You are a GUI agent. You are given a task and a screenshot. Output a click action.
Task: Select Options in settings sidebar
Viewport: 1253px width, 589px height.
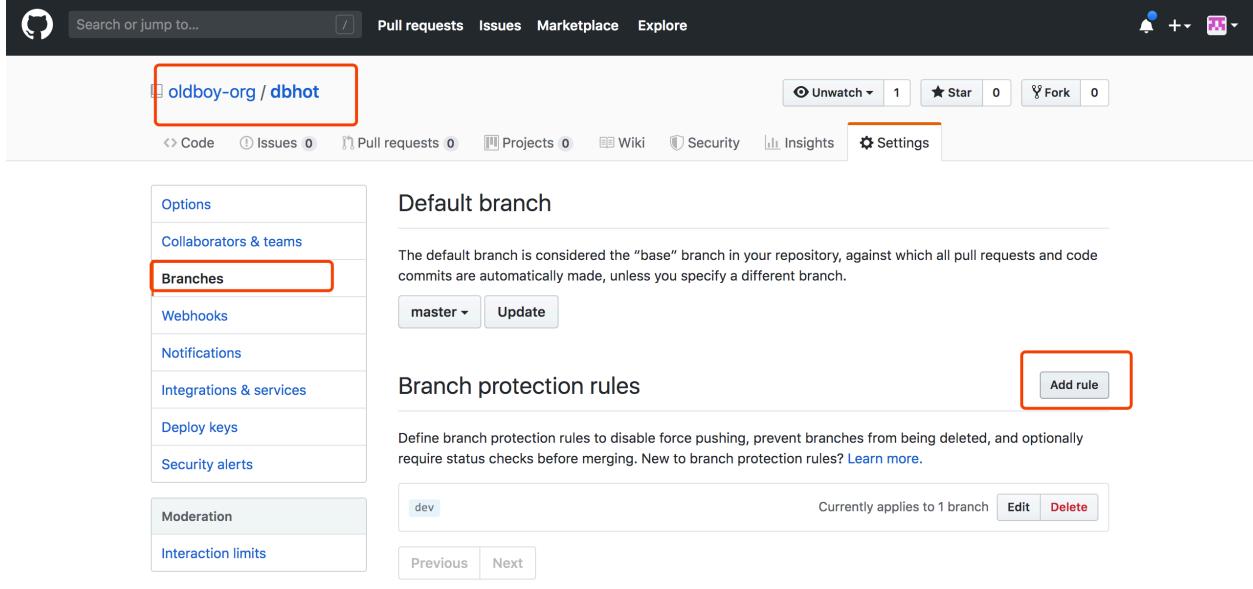pyautogui.click(x=258, y=204)
